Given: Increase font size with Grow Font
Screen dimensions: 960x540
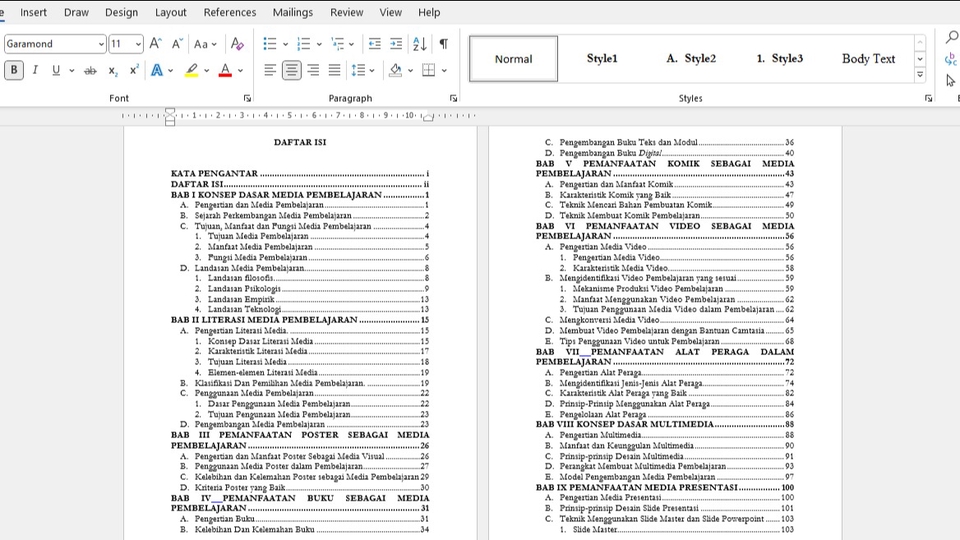Looking at the screenshot, I should pyautogui.click(x=156, y=44).
